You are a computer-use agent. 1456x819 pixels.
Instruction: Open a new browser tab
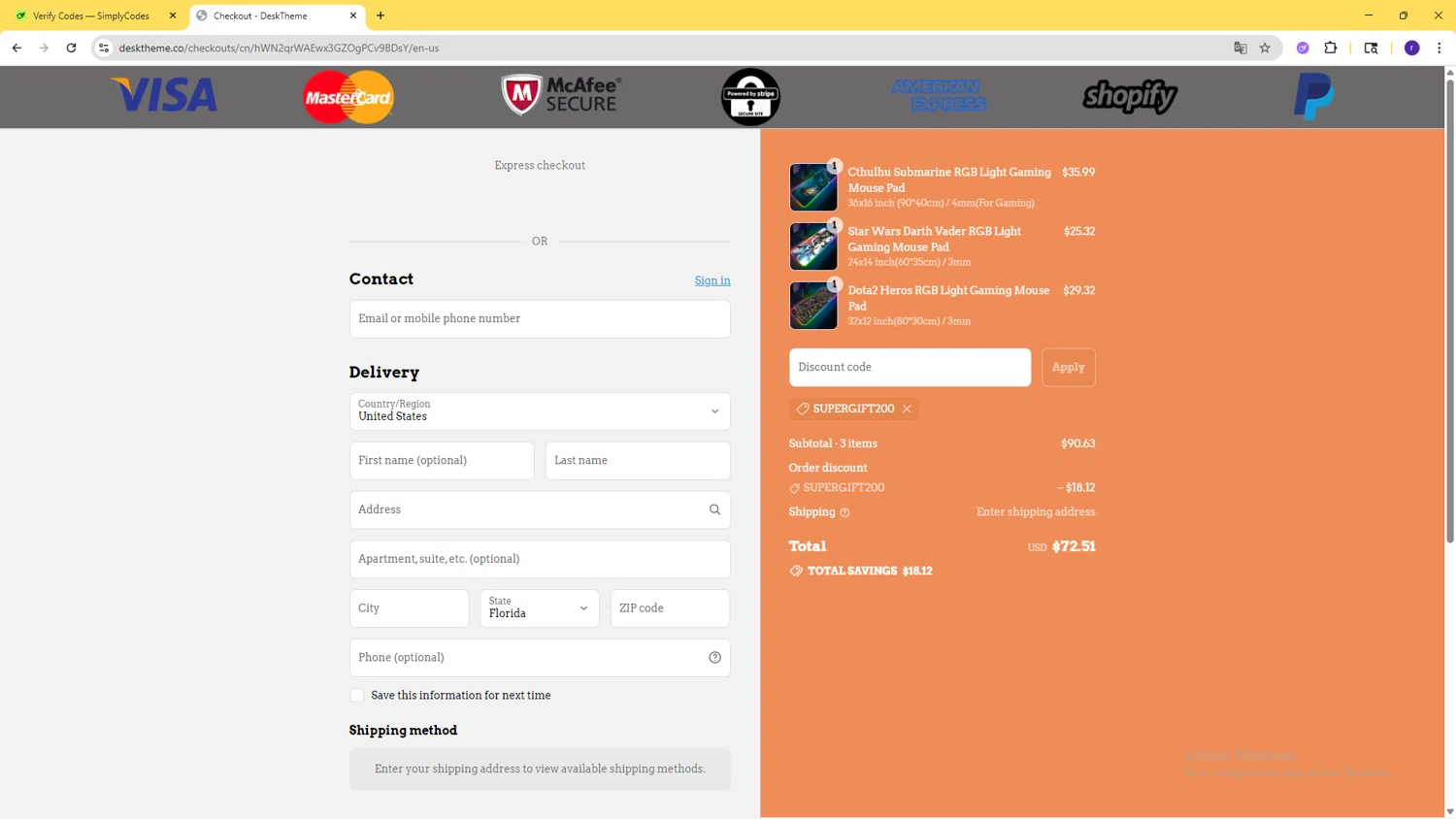pyautogui.click(x=381, y=16)
